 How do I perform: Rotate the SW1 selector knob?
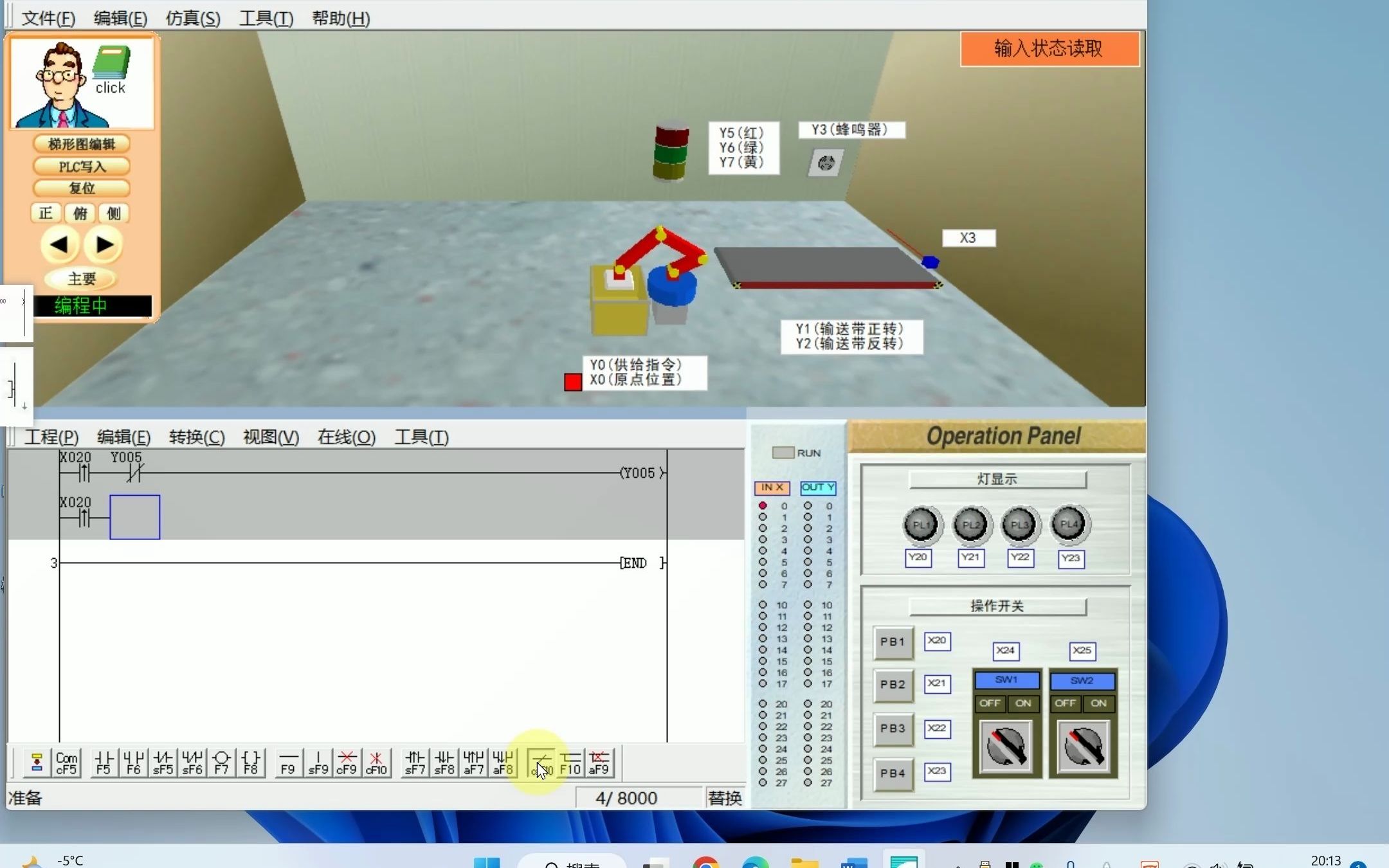click(1006, 746)
